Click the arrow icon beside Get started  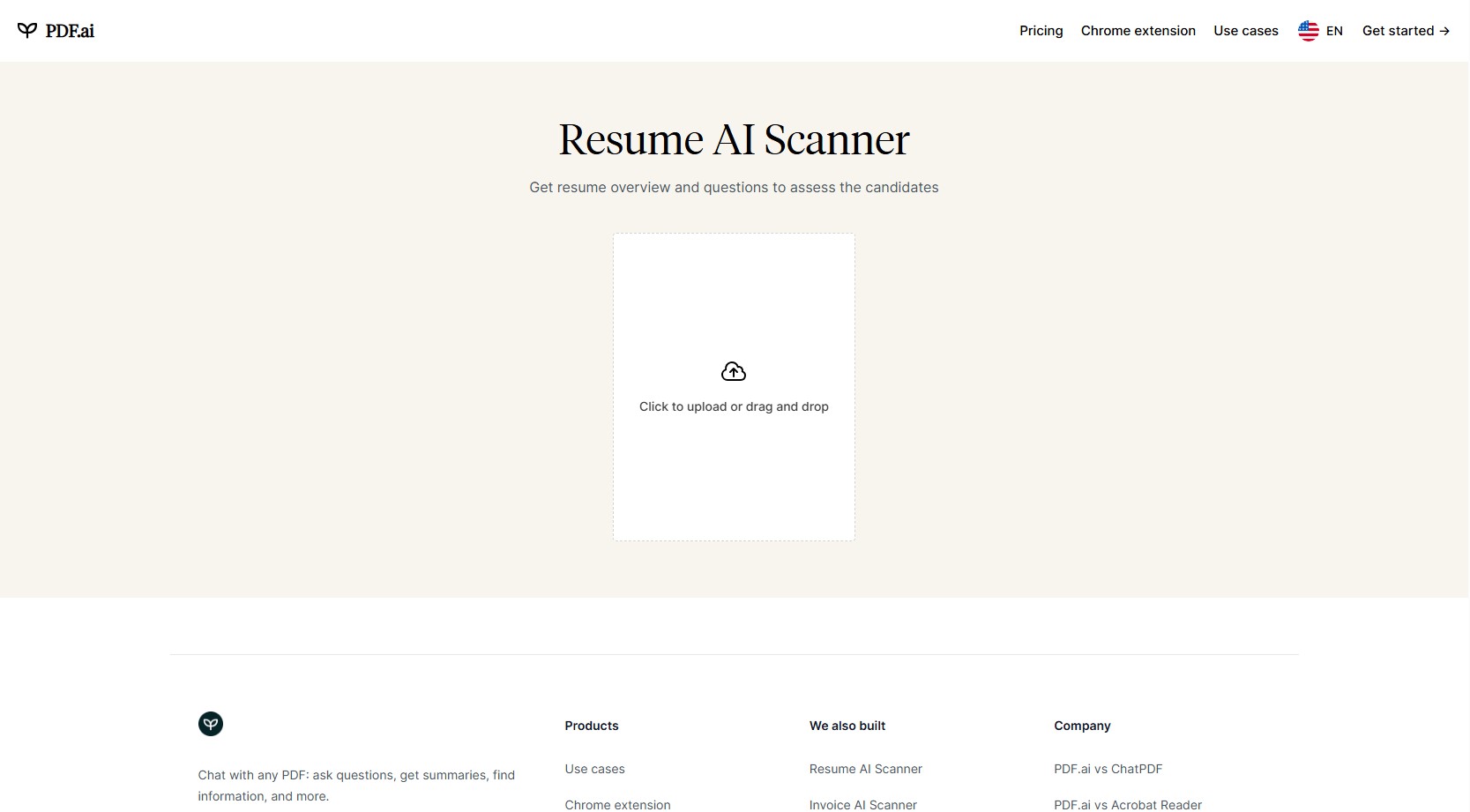(1444, 31)
